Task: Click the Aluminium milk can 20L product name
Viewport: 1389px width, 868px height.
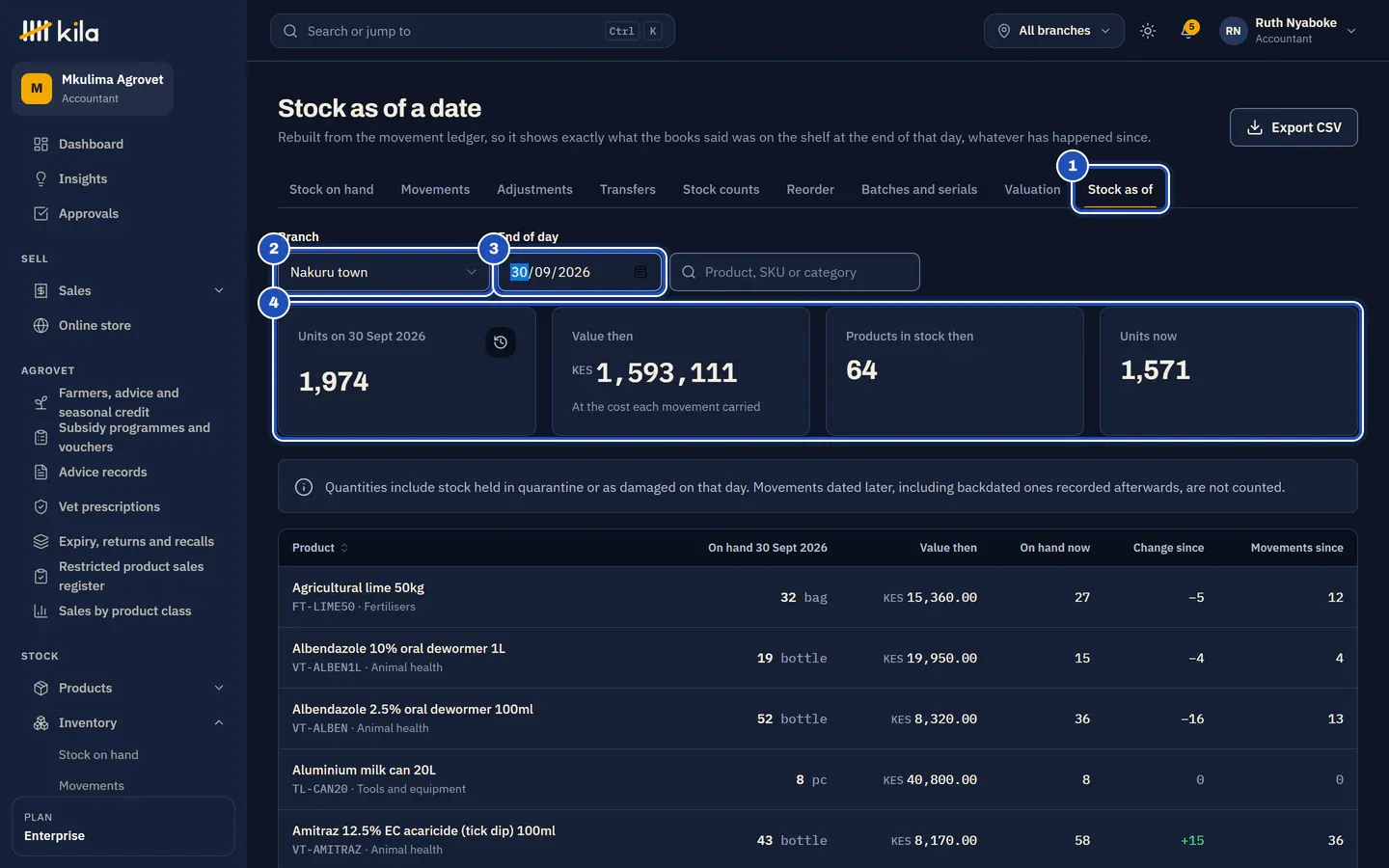Action: coord(364,770)
